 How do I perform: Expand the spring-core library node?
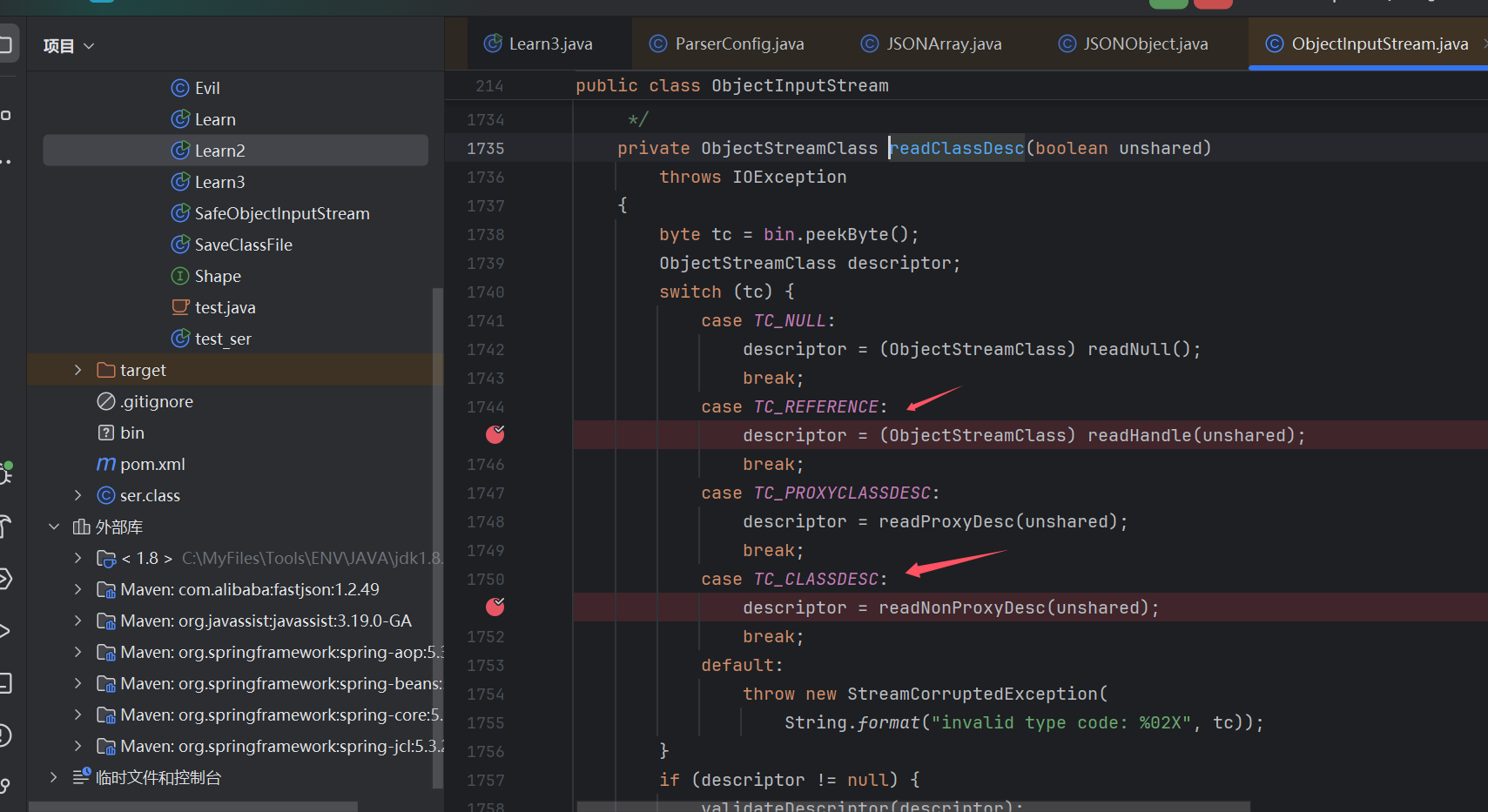pyautogui.click(x=78, y=715)
